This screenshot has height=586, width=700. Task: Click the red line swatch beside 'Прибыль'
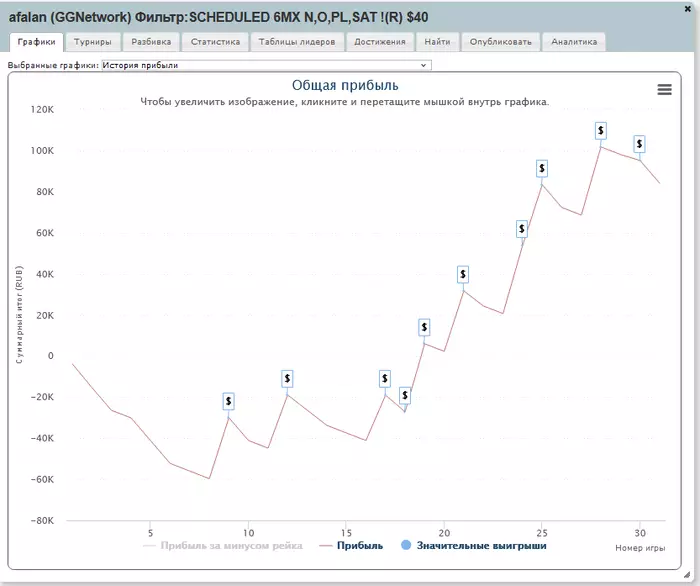326,546
